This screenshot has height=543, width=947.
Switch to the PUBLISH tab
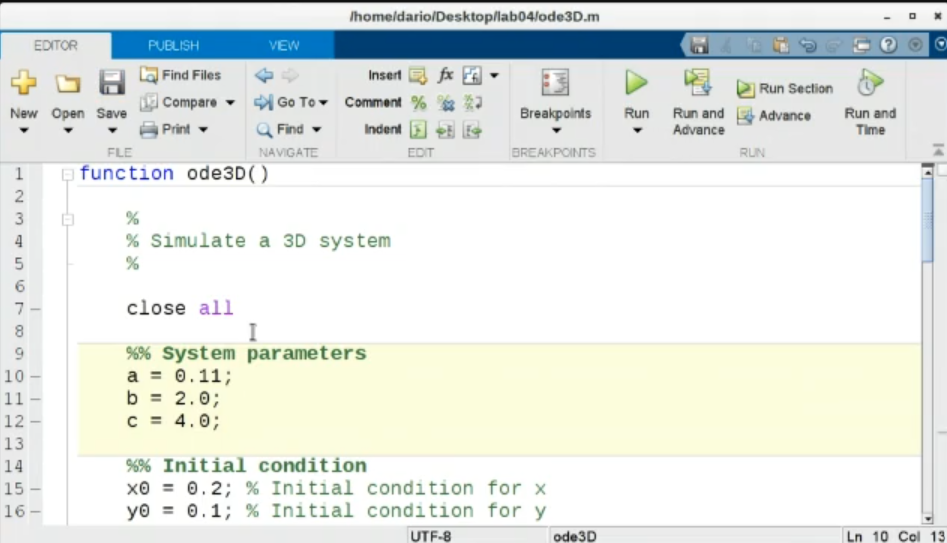tap(173, 45)
